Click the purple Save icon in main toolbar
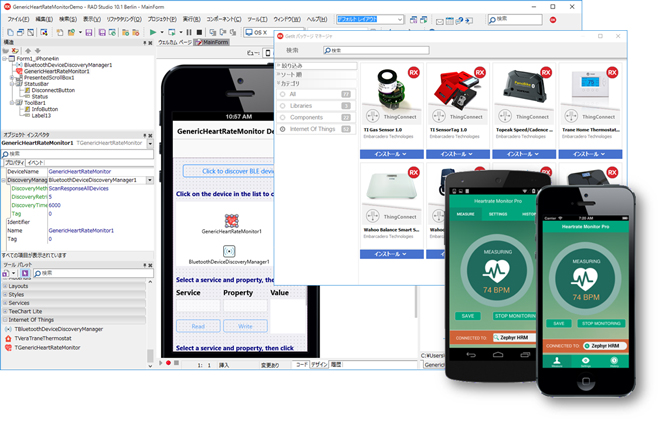660x425 pixels. (x=88, y=32)
